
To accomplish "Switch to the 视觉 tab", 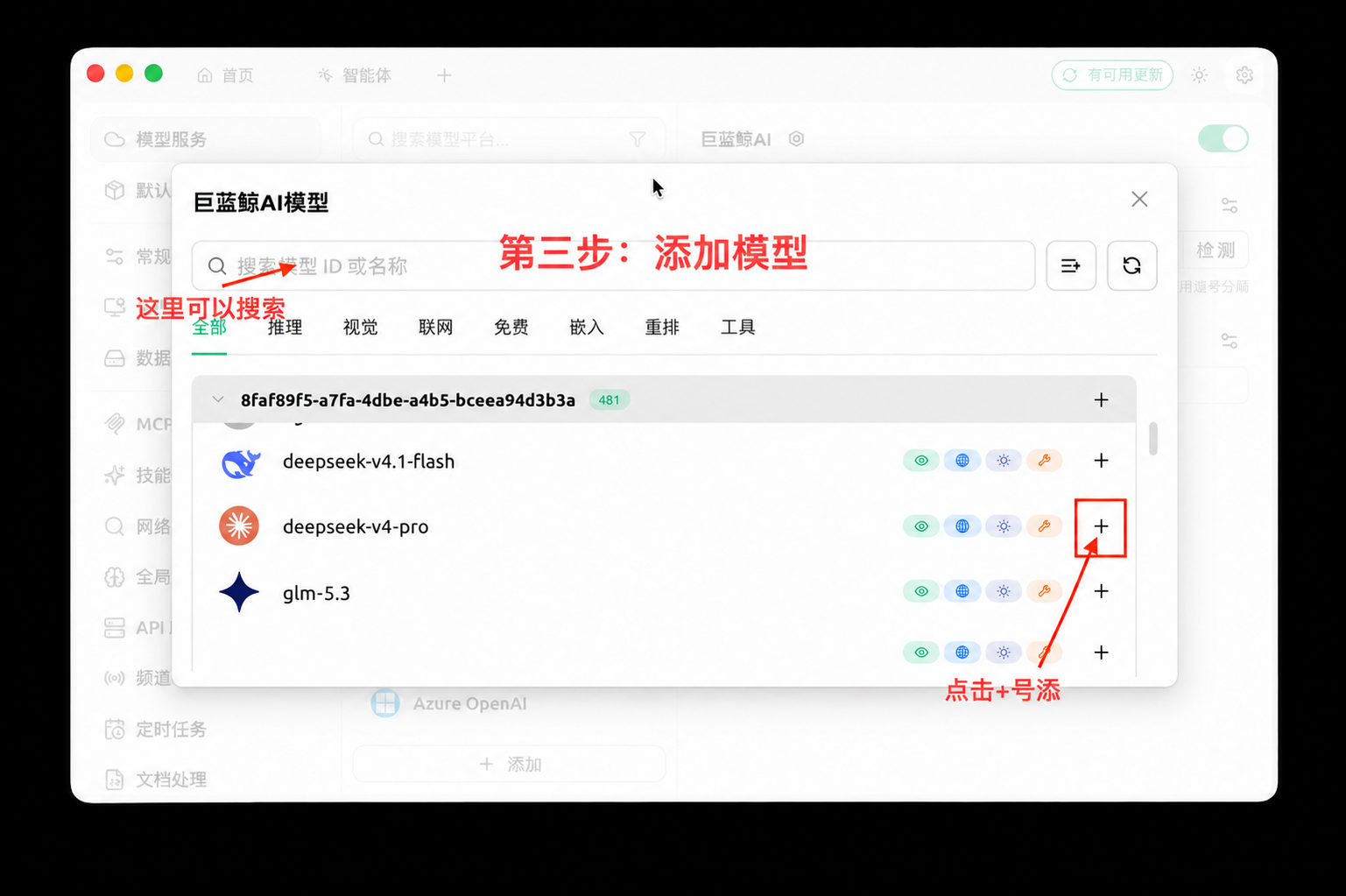I will pos(360,328).
